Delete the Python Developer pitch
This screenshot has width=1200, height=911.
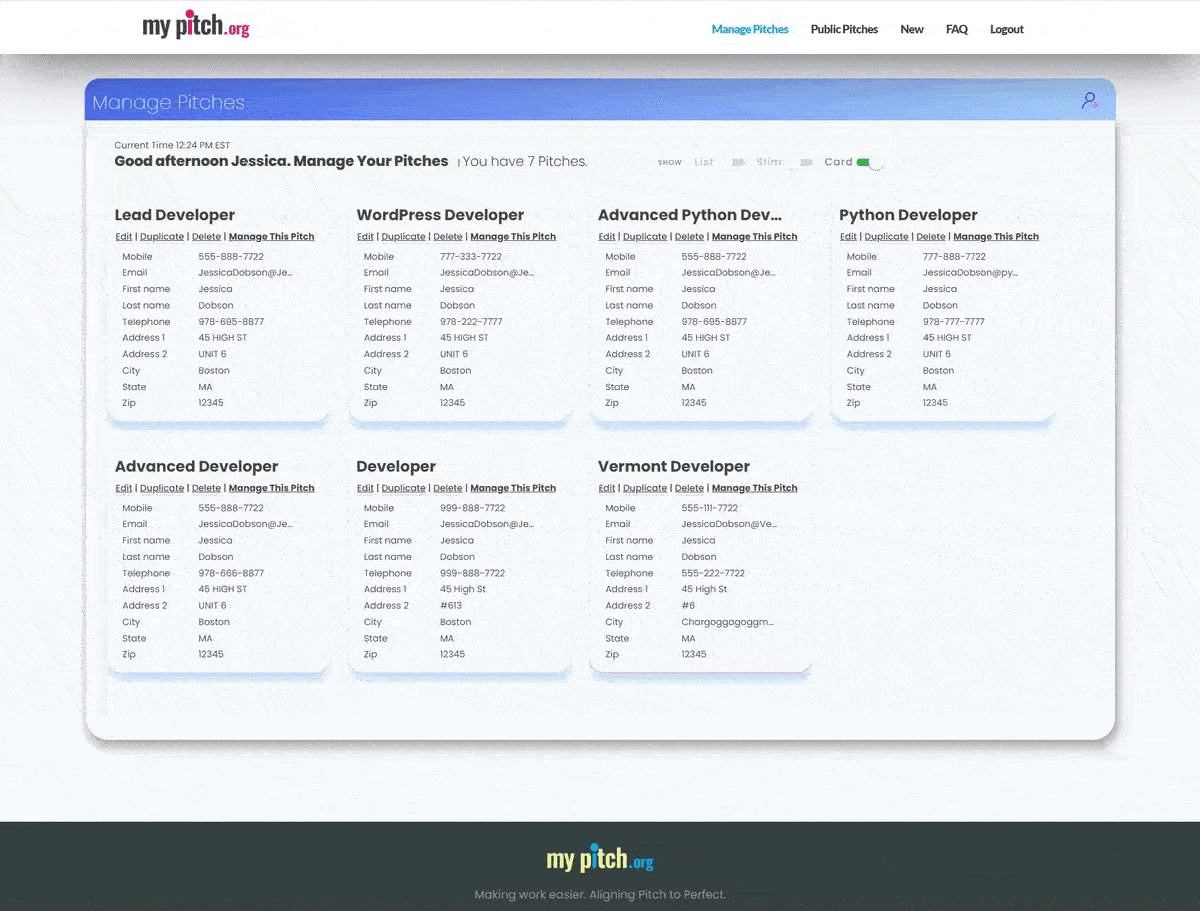click(x=930, y=236)
